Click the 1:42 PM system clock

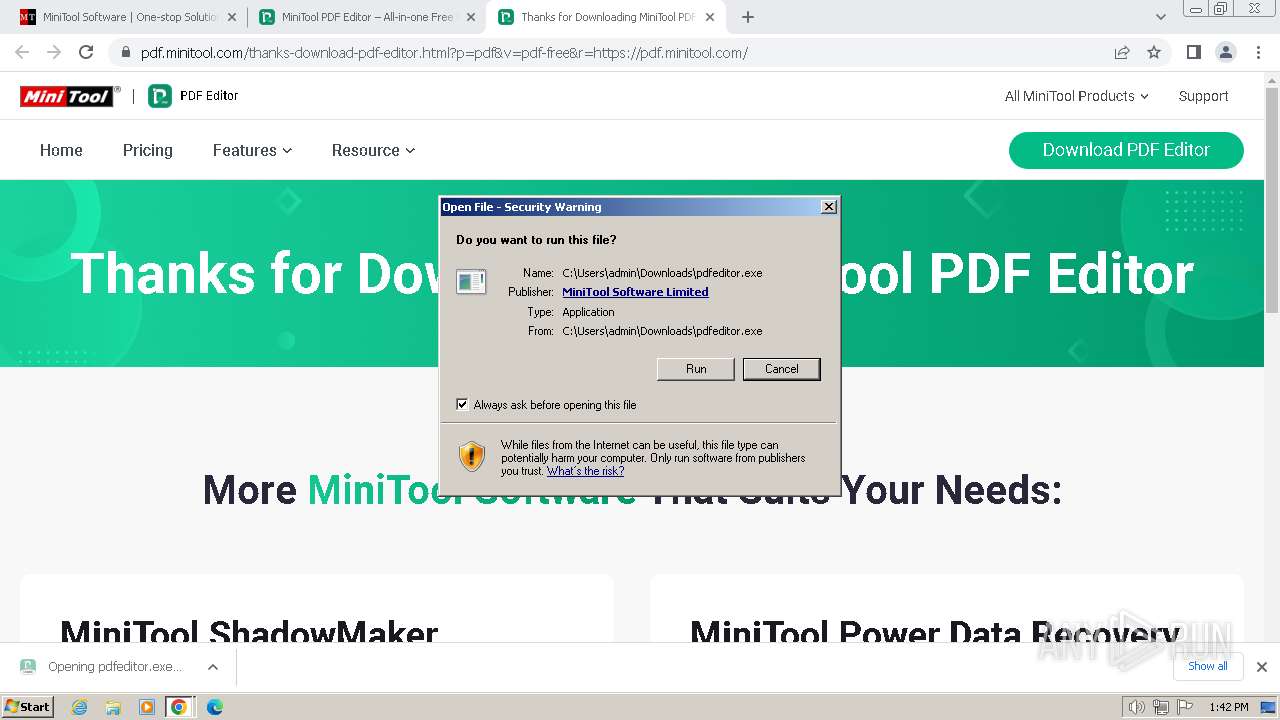coord(1228,707)
